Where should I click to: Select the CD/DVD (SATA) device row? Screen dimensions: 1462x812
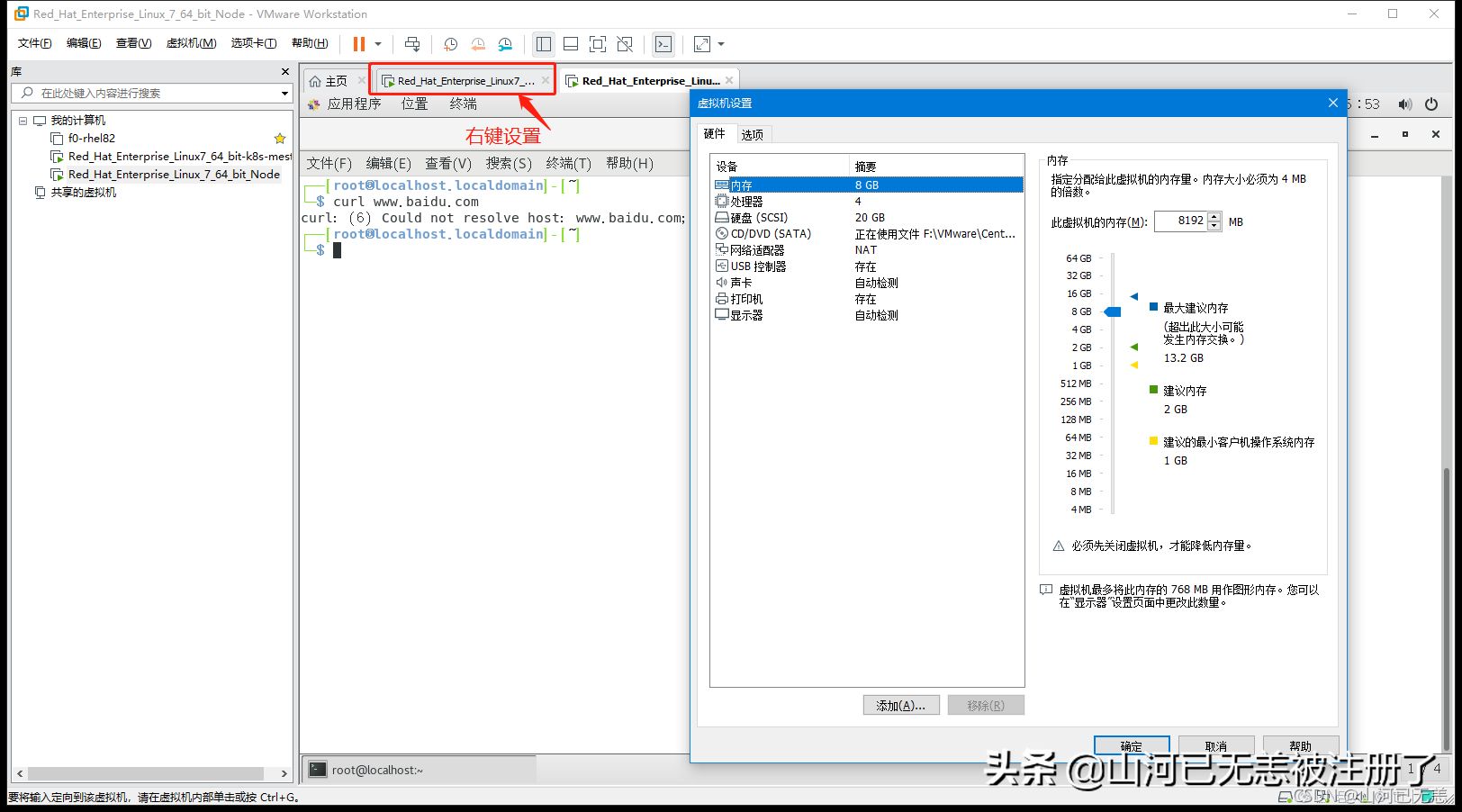pyautogui.click(x=867, y=234)
